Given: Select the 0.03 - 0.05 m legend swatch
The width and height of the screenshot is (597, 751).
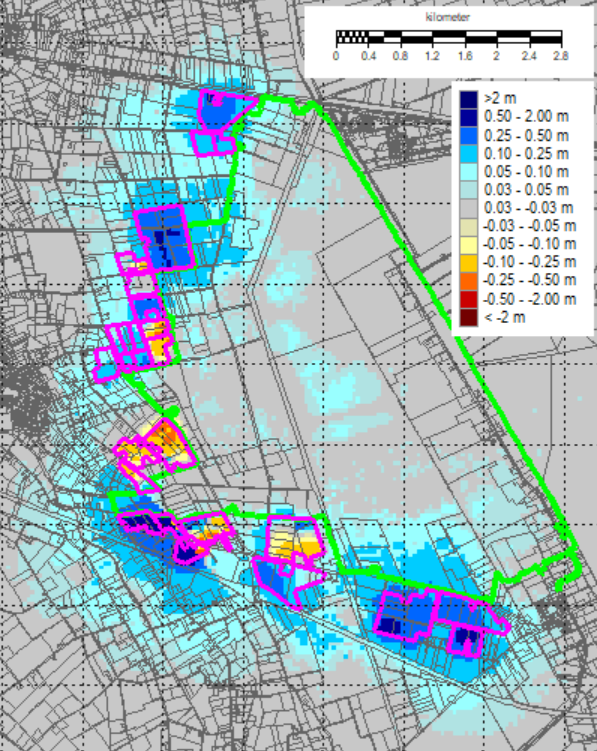Looking at the screenshot, I should coord(469,190).
